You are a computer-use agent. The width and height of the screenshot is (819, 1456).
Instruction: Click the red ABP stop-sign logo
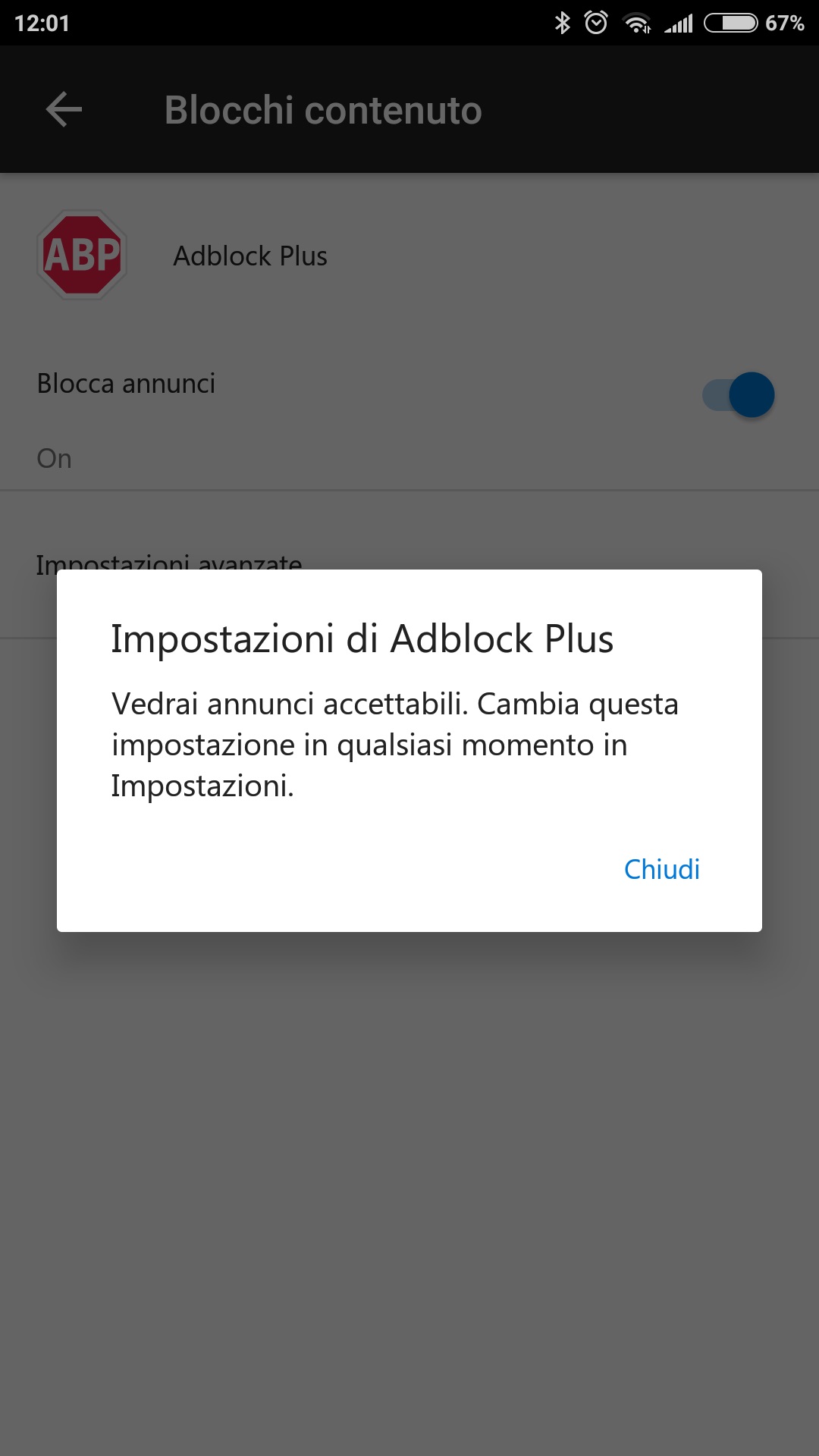(82, 255)
